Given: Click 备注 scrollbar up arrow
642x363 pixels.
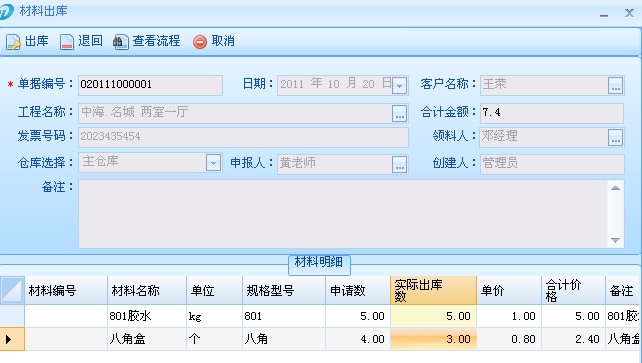Looking at the screenshot, I should click(x=615, y=188).
